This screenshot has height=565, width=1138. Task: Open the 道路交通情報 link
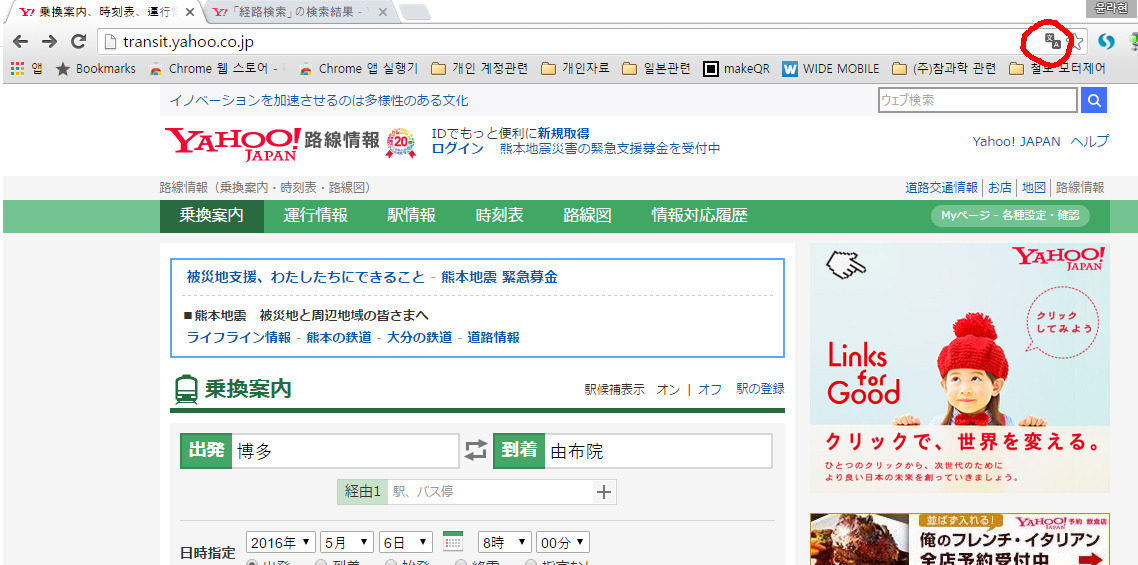[x=941, y=187]
